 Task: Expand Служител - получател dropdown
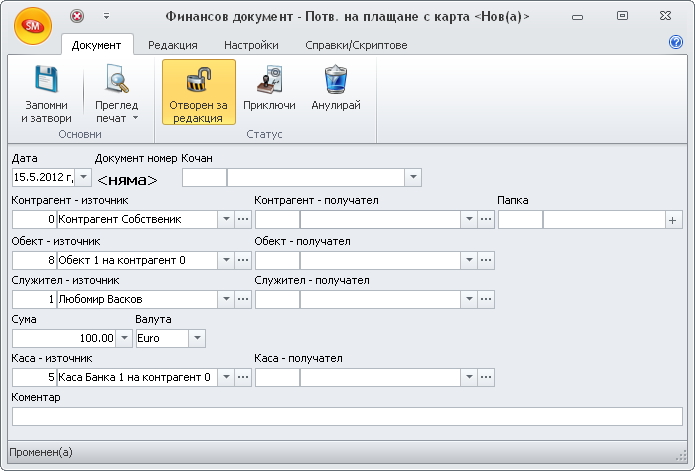469,299
